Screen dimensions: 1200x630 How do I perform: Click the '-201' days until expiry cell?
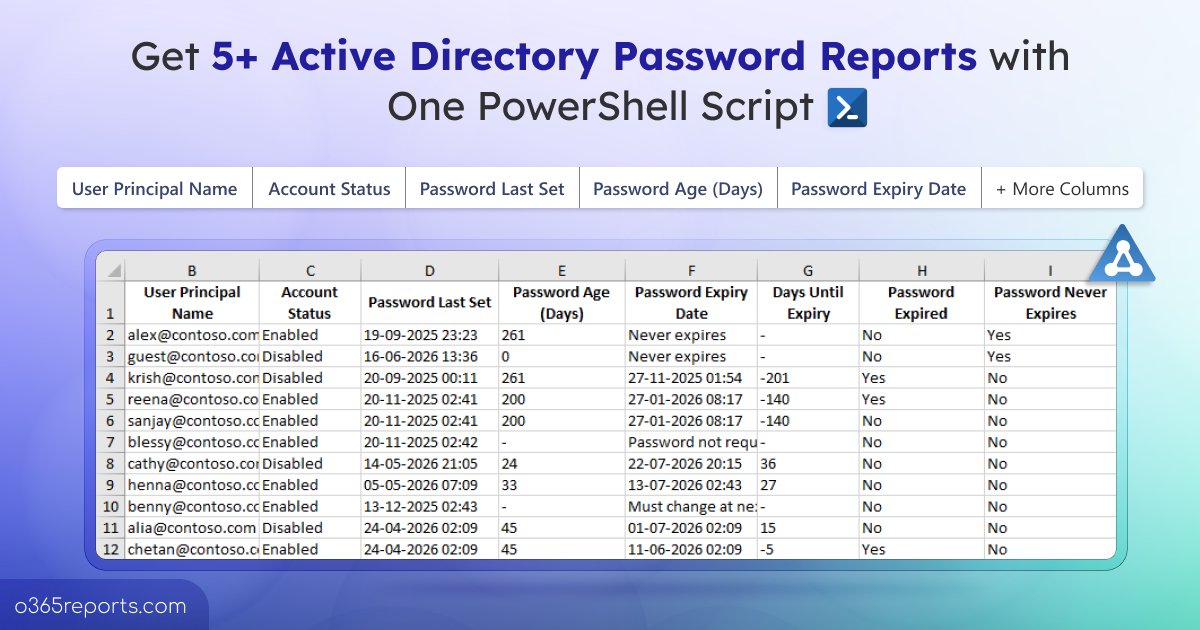pos(808,378)
